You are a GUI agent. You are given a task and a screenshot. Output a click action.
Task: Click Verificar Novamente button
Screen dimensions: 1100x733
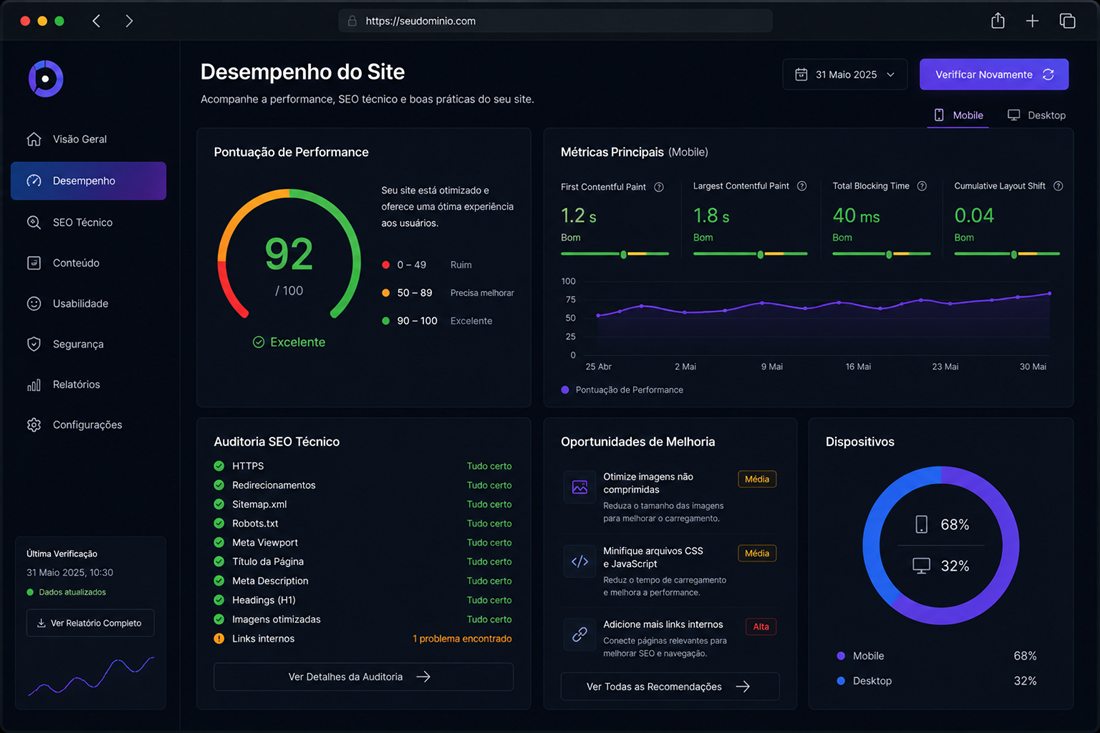point(994,74)
